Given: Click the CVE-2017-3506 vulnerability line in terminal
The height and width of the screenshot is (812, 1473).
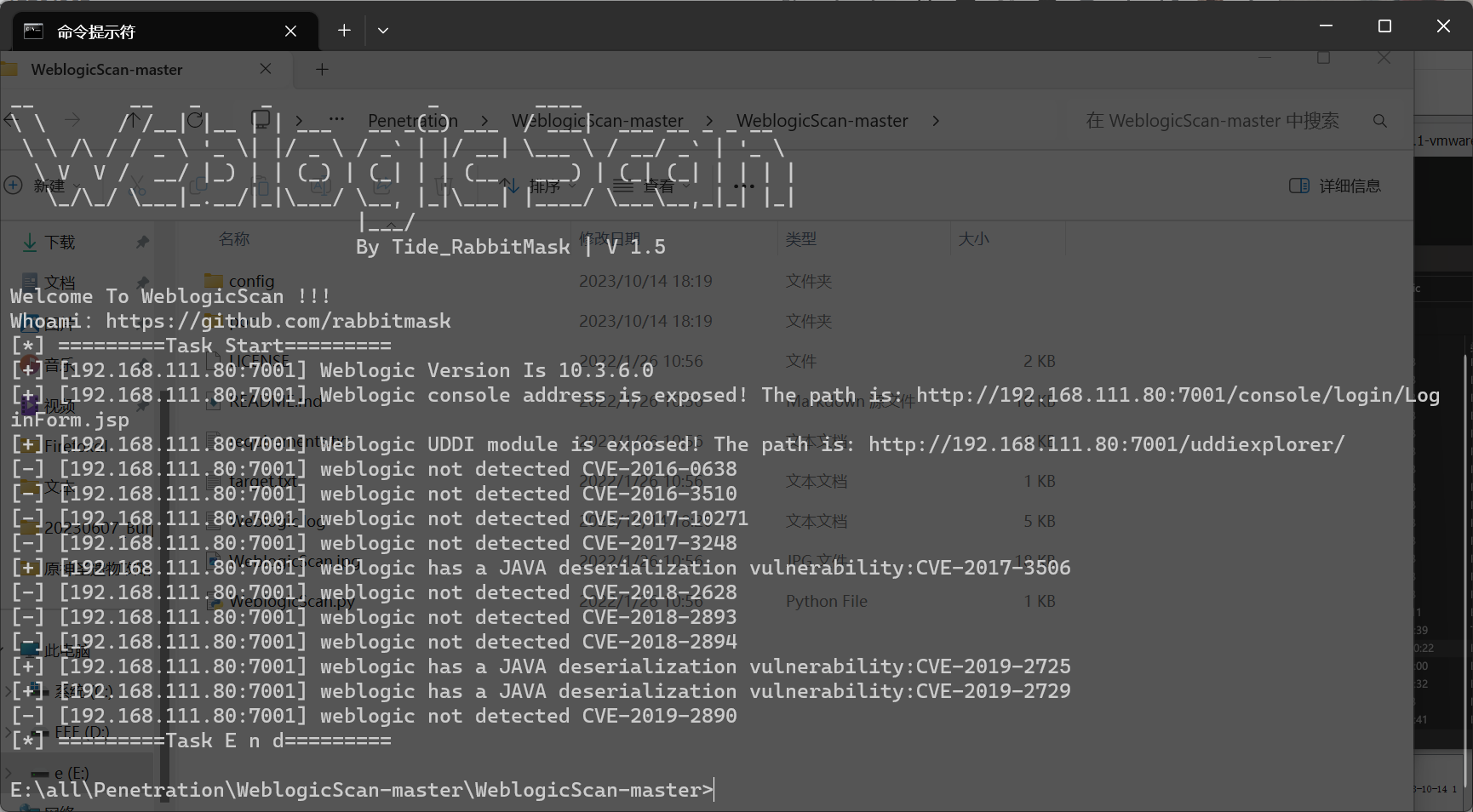Looking at the screenshot, I should pyautogui.click(x=541, y=568).
